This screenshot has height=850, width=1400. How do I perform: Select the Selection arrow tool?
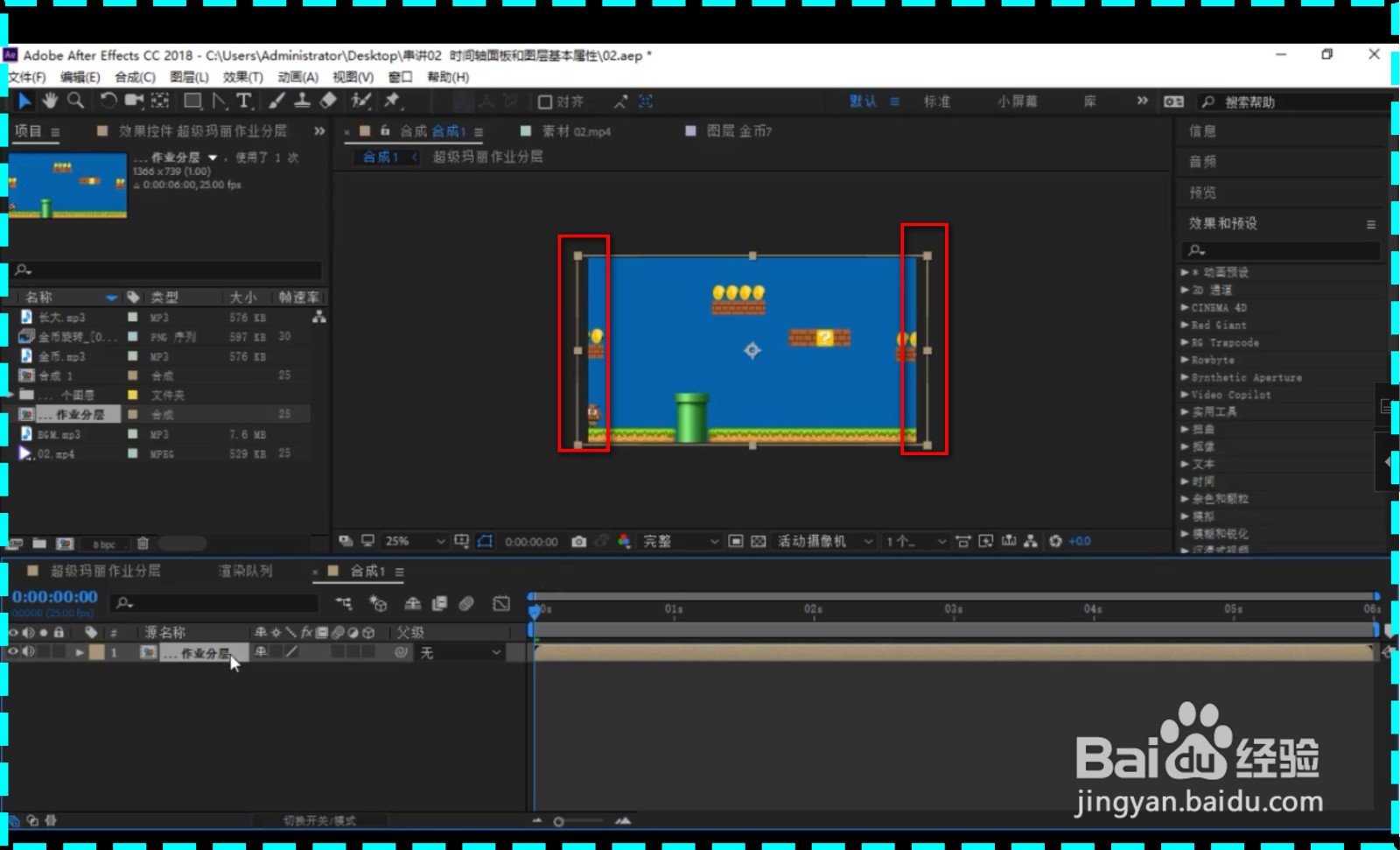24,102
